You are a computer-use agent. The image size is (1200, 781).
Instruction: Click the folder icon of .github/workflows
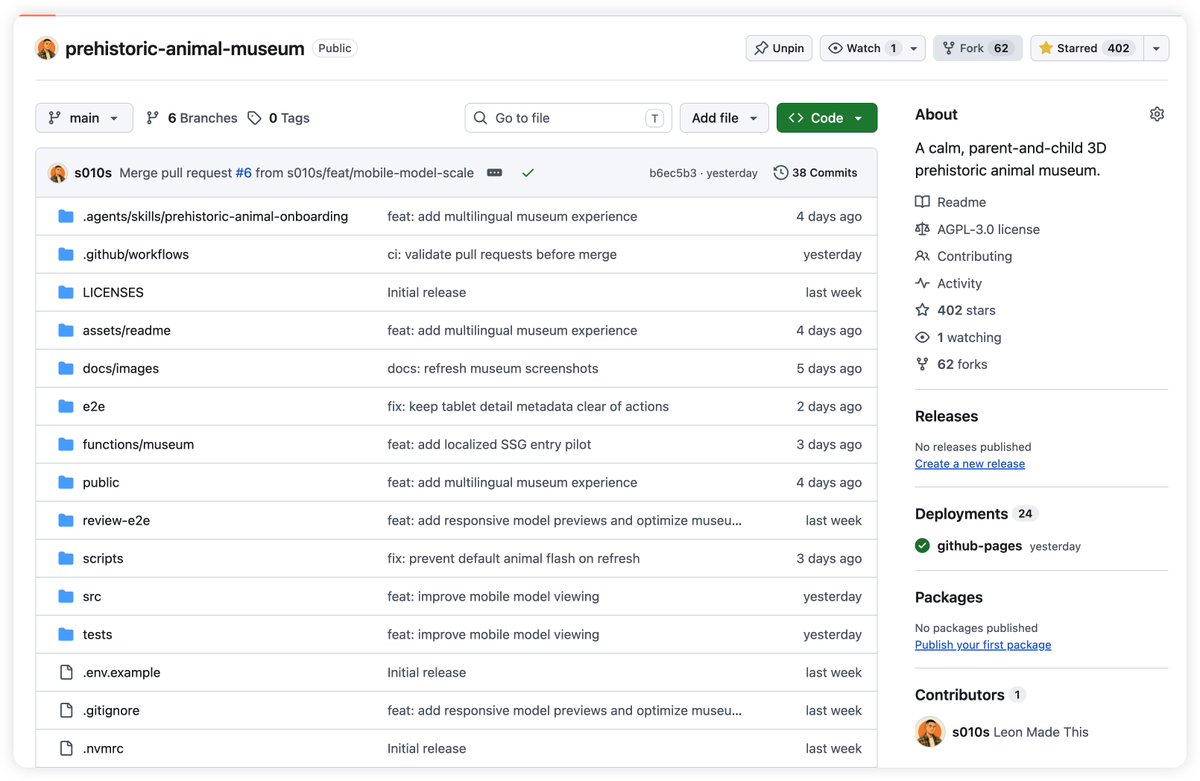click(x=66, y=254)
